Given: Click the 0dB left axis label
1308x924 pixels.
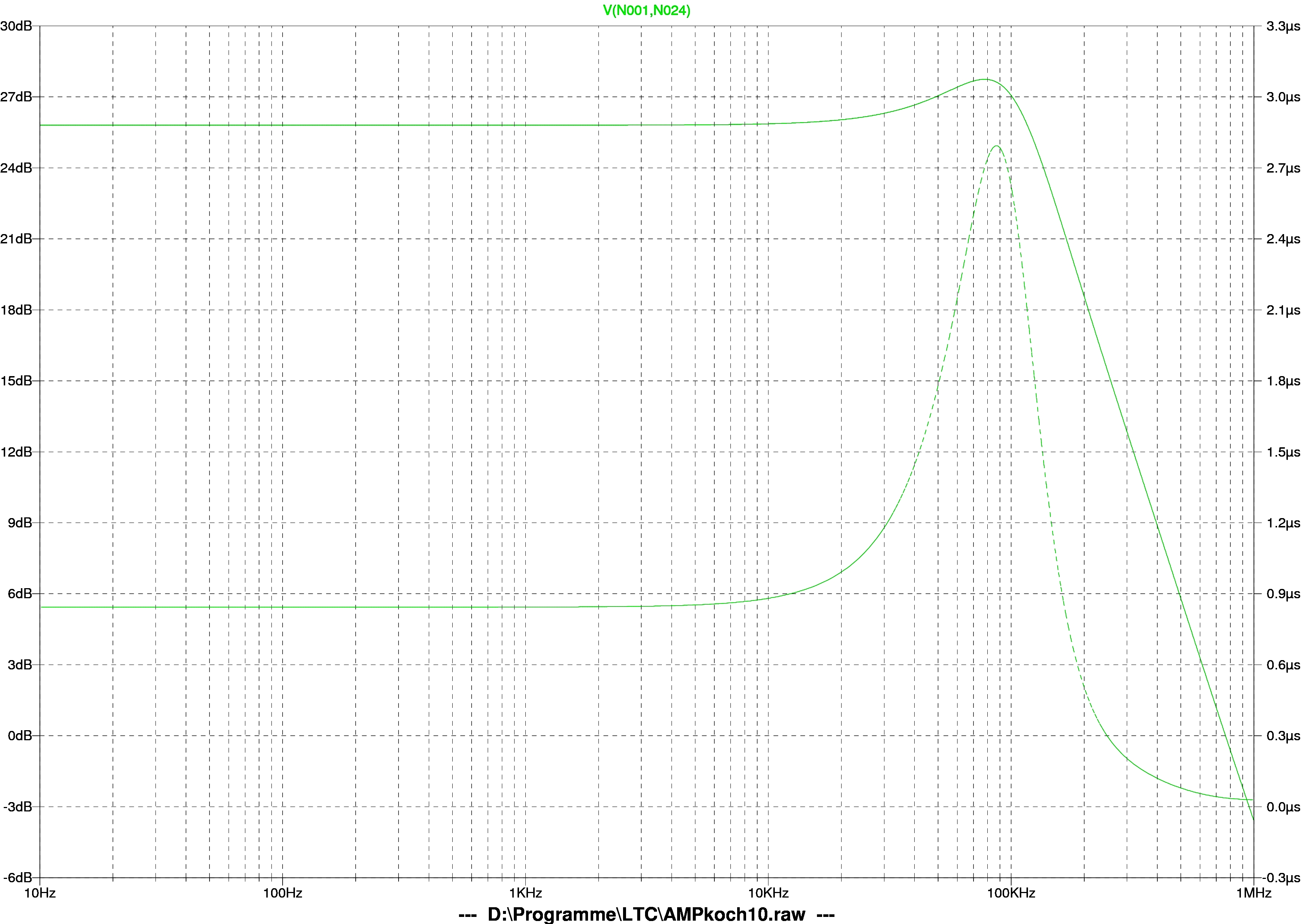Looking at the screenshot, I should tap(19, 736).
